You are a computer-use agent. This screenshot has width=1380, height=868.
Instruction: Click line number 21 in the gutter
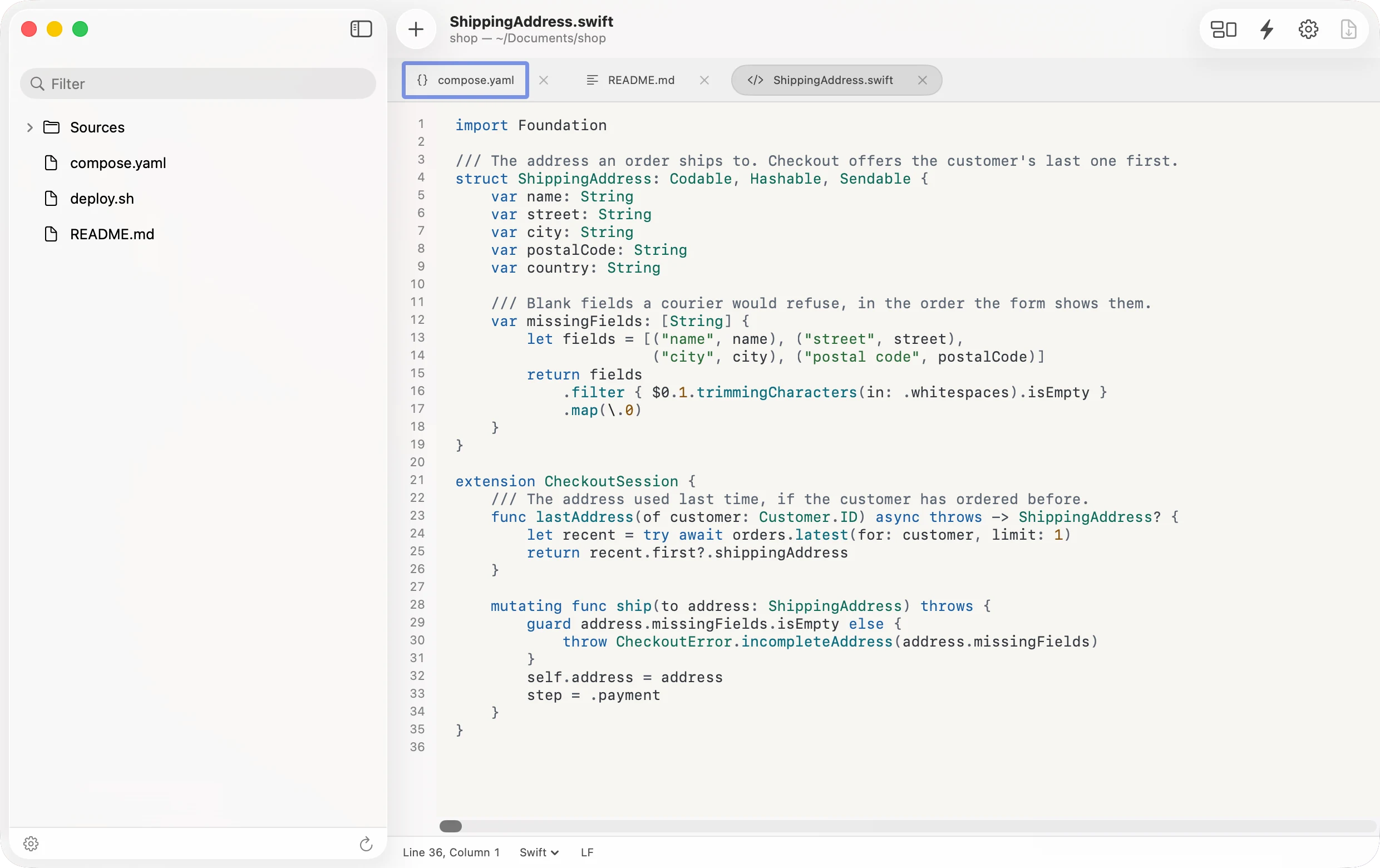click(x=417, y=480)
